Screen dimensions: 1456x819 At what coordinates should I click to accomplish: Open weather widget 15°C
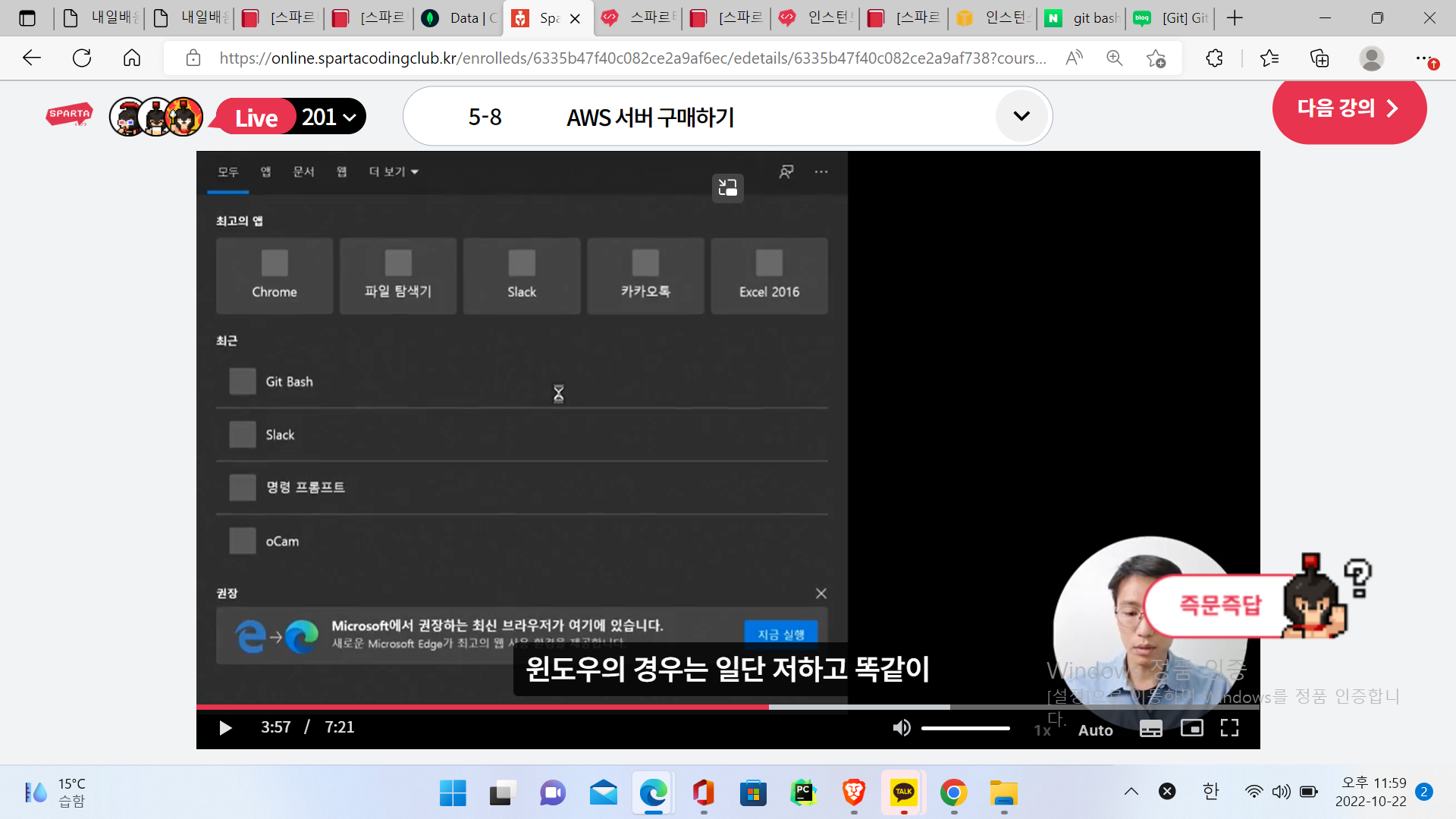pos(55,792)
